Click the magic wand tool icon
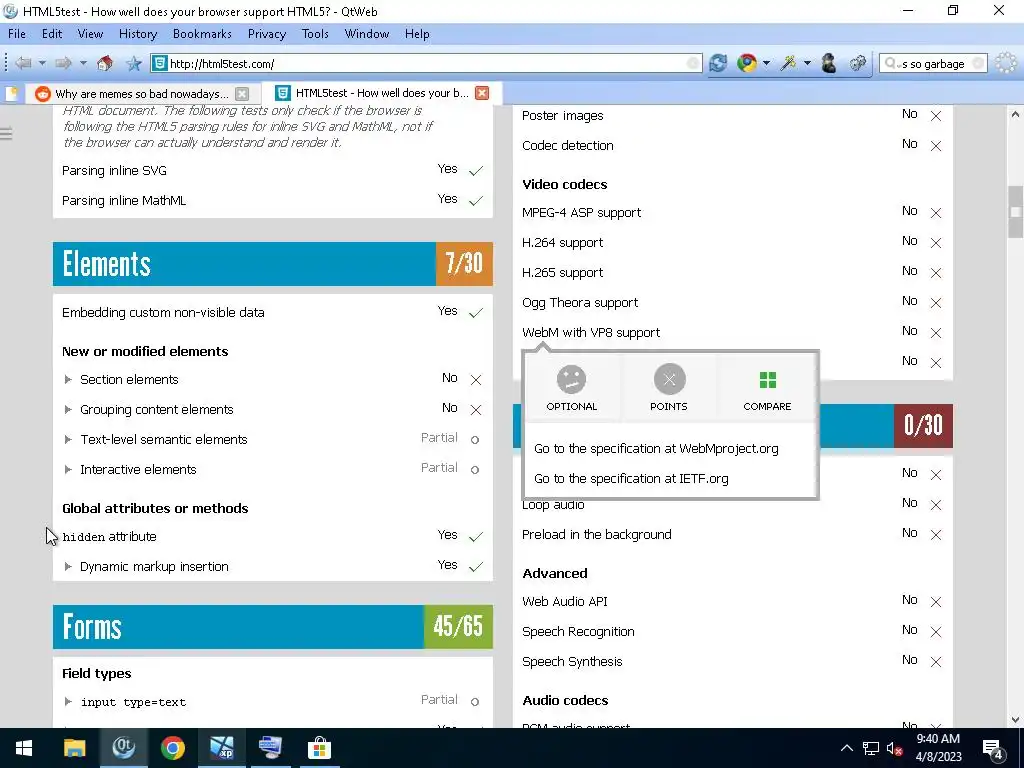Screen dimensions: 1024x768 tap(789, 63)
